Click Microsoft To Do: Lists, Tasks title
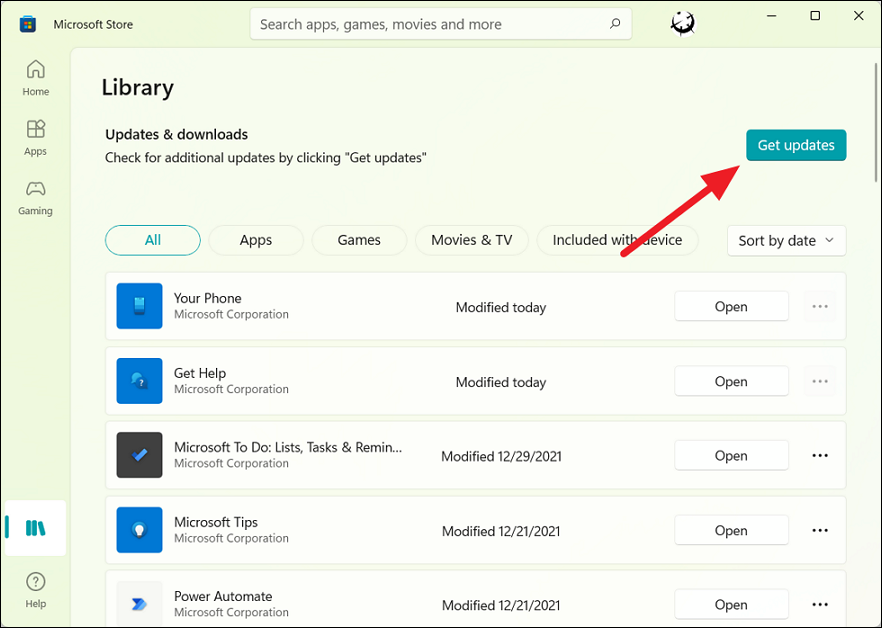Image resolution: width=882 pixels, height=628 pixels. (x=288, y=447)
